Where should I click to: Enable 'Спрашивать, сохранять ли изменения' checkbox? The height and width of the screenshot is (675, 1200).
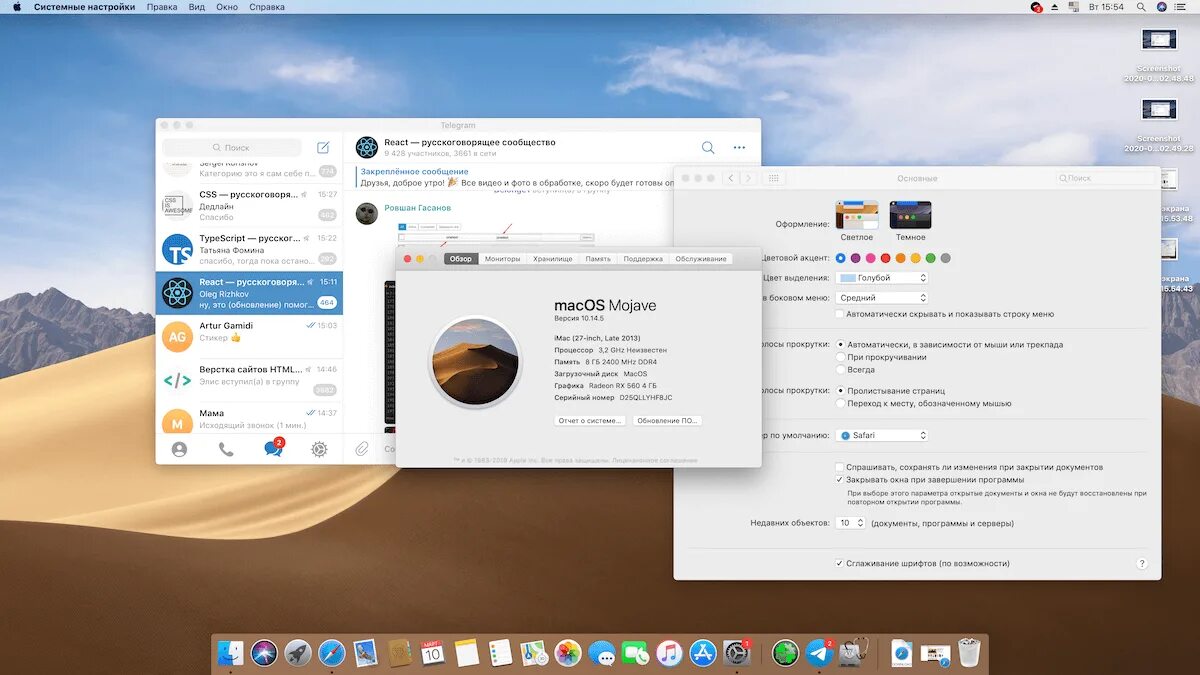pos(840,467)
